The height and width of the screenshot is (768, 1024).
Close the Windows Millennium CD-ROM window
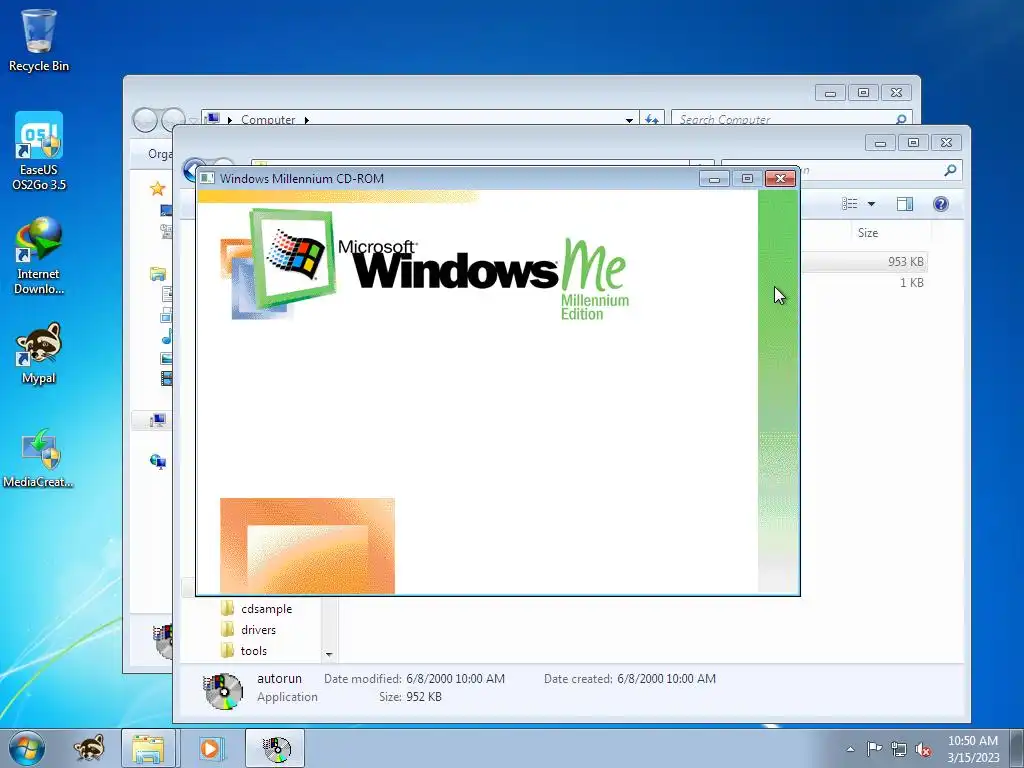tap(780, 178)
